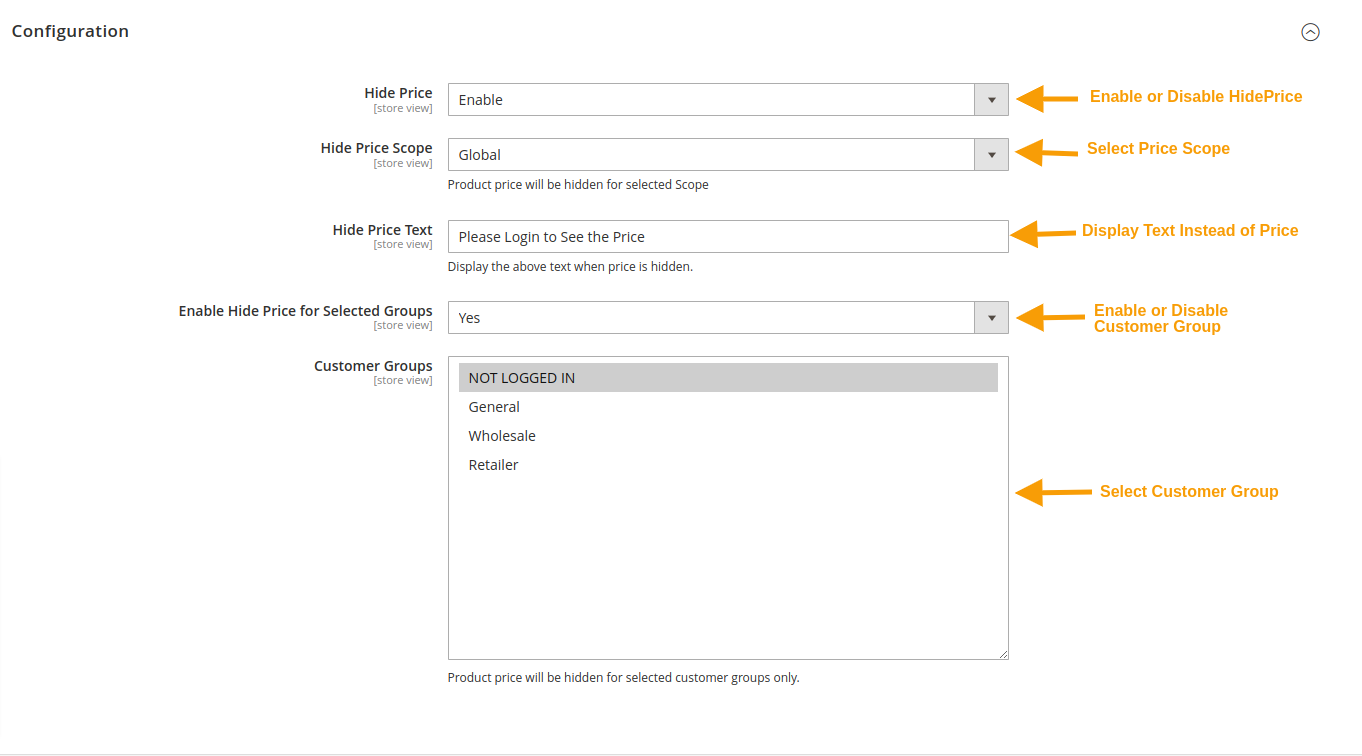Click the dropdown arrow beside Yes

coord(991,317)
